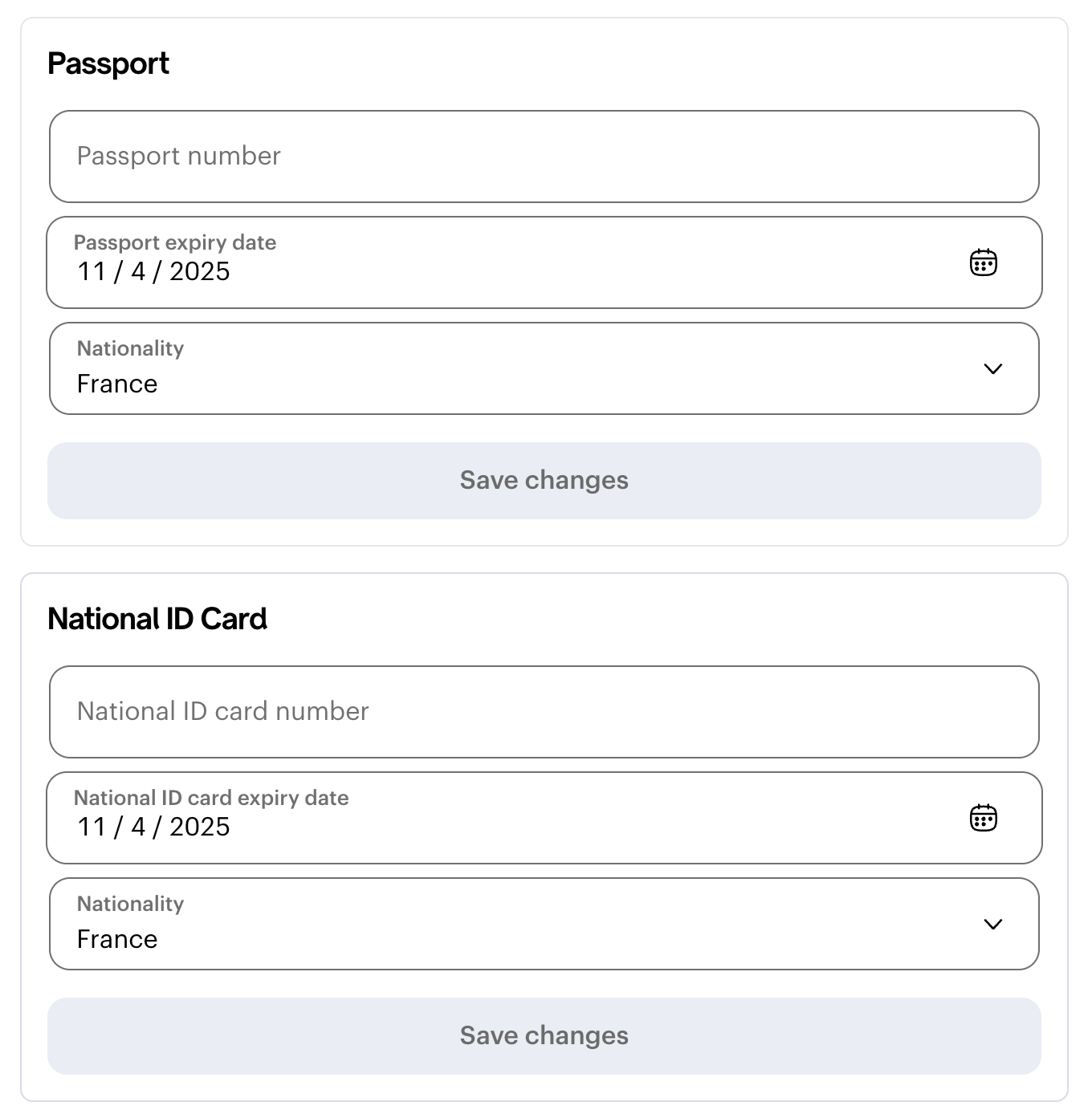1092x1106 pixels.
Task: Click the "Passport expiry date" label
Action: [x=175, y=242]
